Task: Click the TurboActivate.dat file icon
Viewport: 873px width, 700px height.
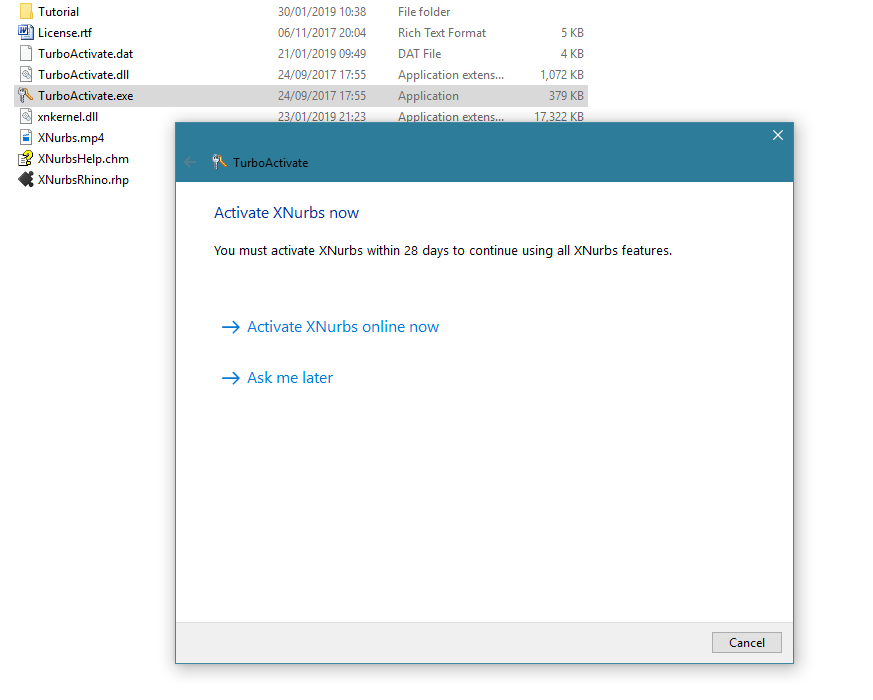Action: [x=26, y=53]
